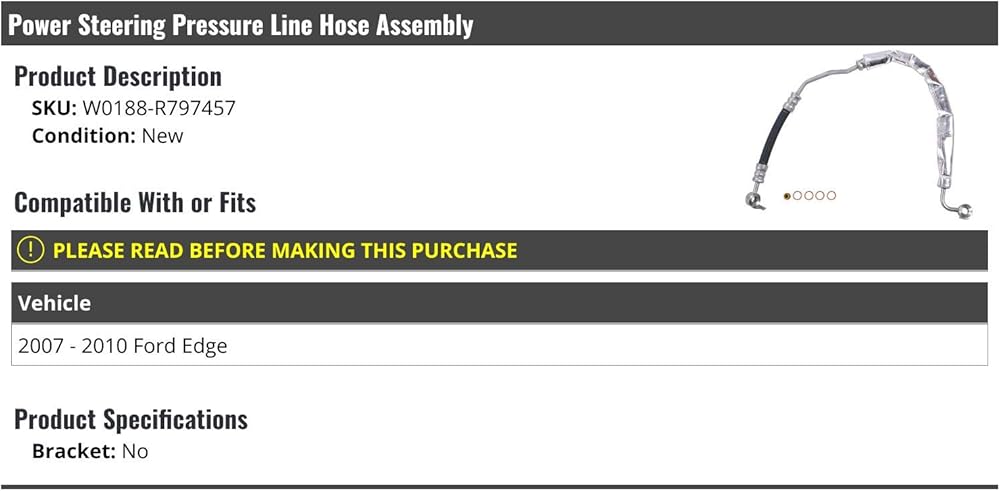Click the Condition: New text
Image resolution: width=1000 pixels, height=491 pixels.
click(x=108, y=136)
